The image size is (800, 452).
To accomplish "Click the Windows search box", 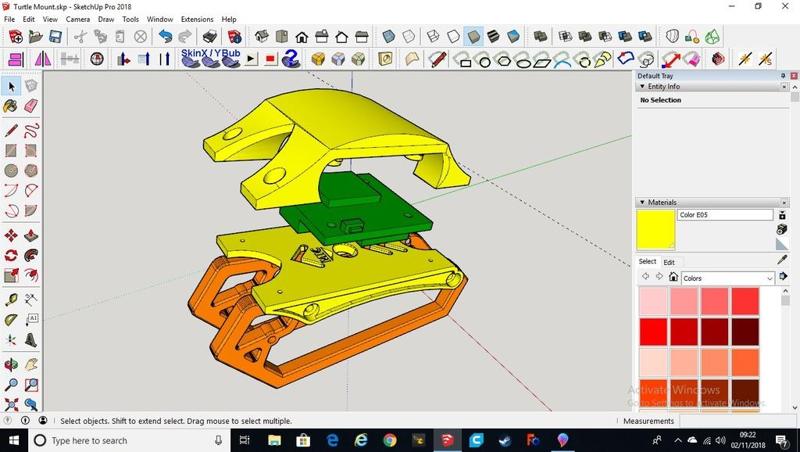I will [x=130, y=440].
